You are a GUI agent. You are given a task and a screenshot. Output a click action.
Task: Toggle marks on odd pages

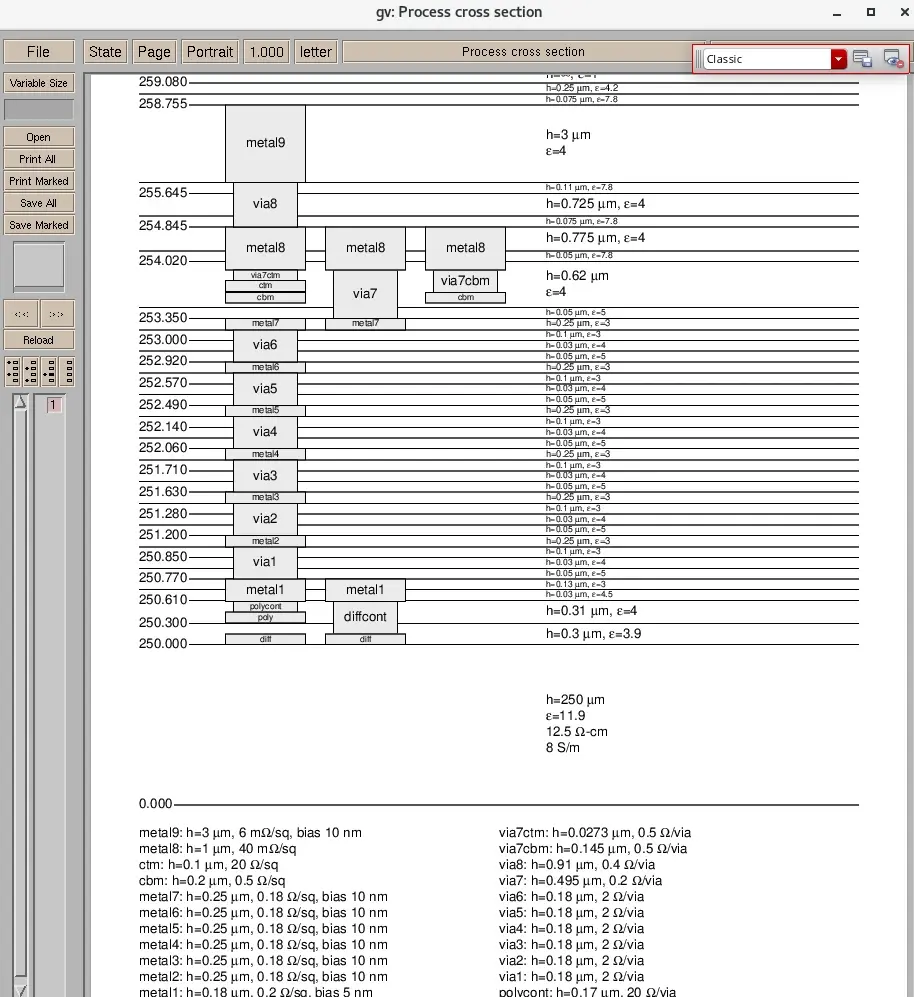pyautogui.click(x=13, y=371)
